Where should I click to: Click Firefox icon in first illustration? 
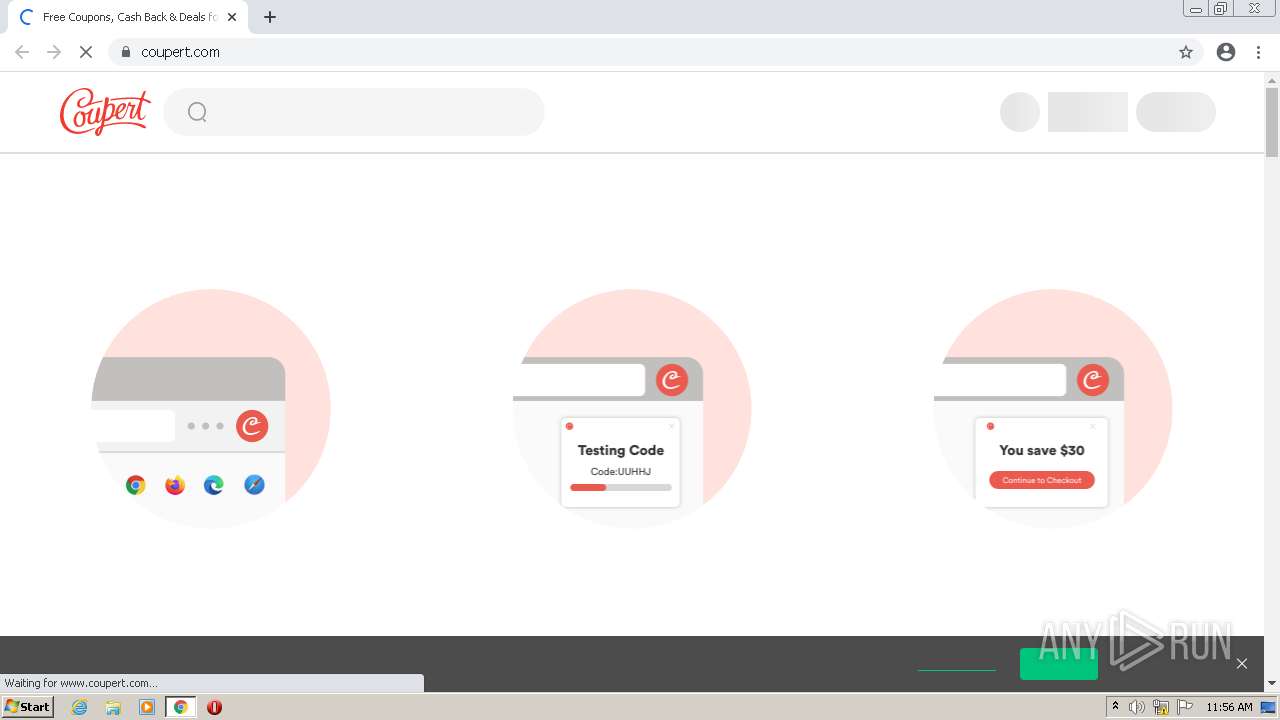click(x=175, y=485)
